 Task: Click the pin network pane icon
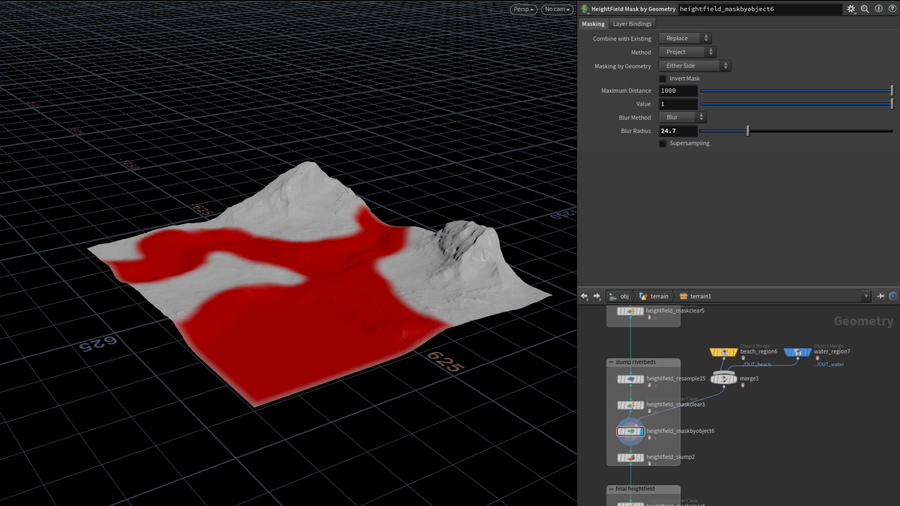[880, 296]
